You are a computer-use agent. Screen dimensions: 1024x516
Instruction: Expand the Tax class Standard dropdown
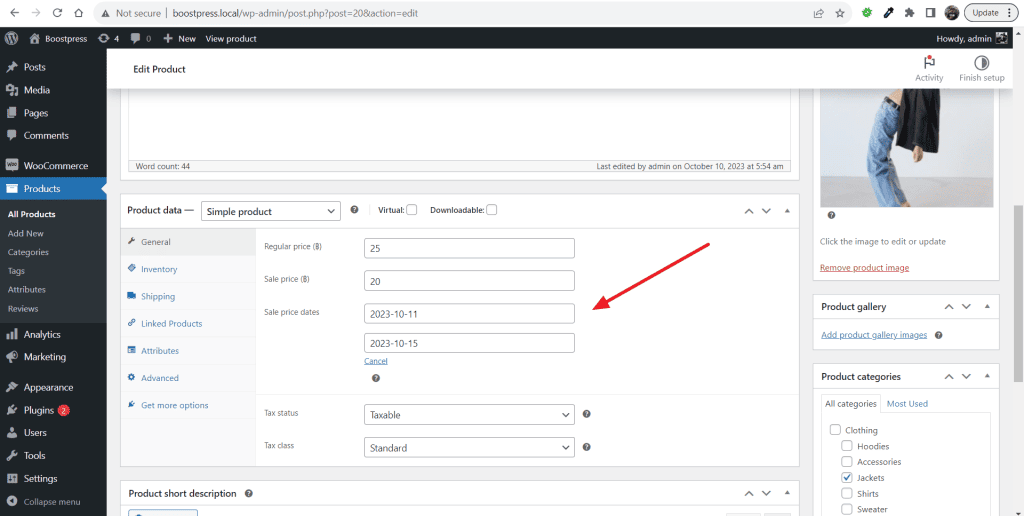click(469, 448)
